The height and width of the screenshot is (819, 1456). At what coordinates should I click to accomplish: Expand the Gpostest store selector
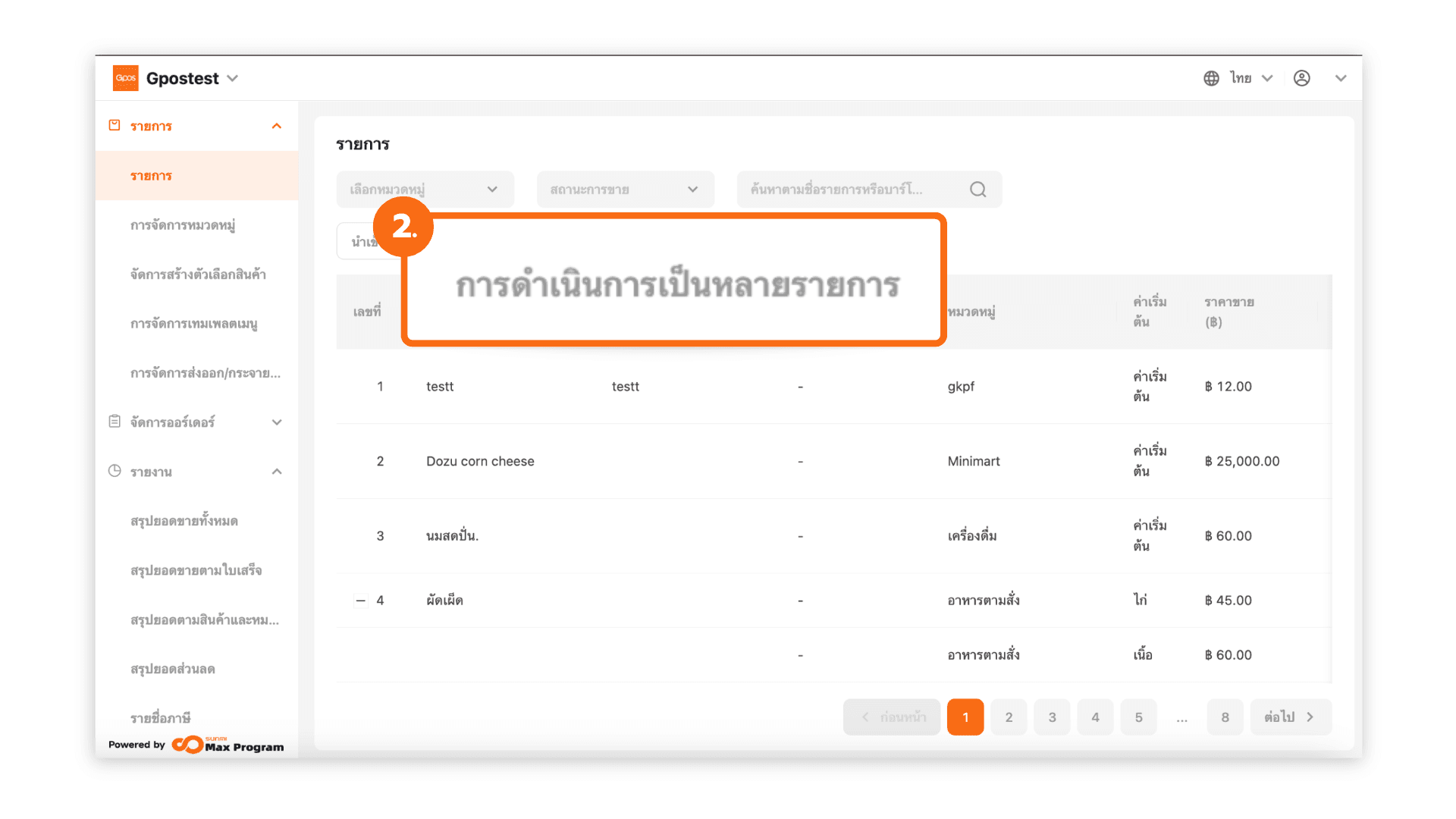click(x=233, y=78)
